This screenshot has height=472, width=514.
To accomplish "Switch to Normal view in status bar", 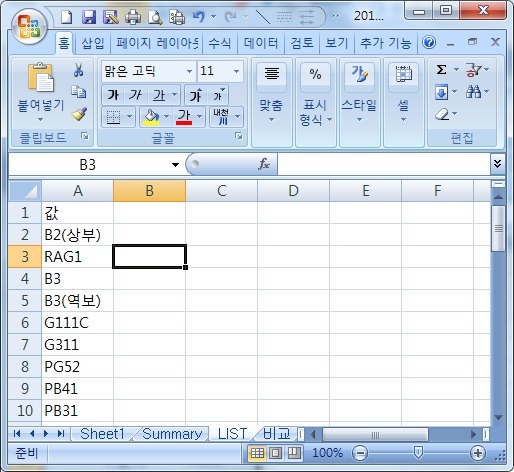I will pyautogui.click(x=257, y=453).
